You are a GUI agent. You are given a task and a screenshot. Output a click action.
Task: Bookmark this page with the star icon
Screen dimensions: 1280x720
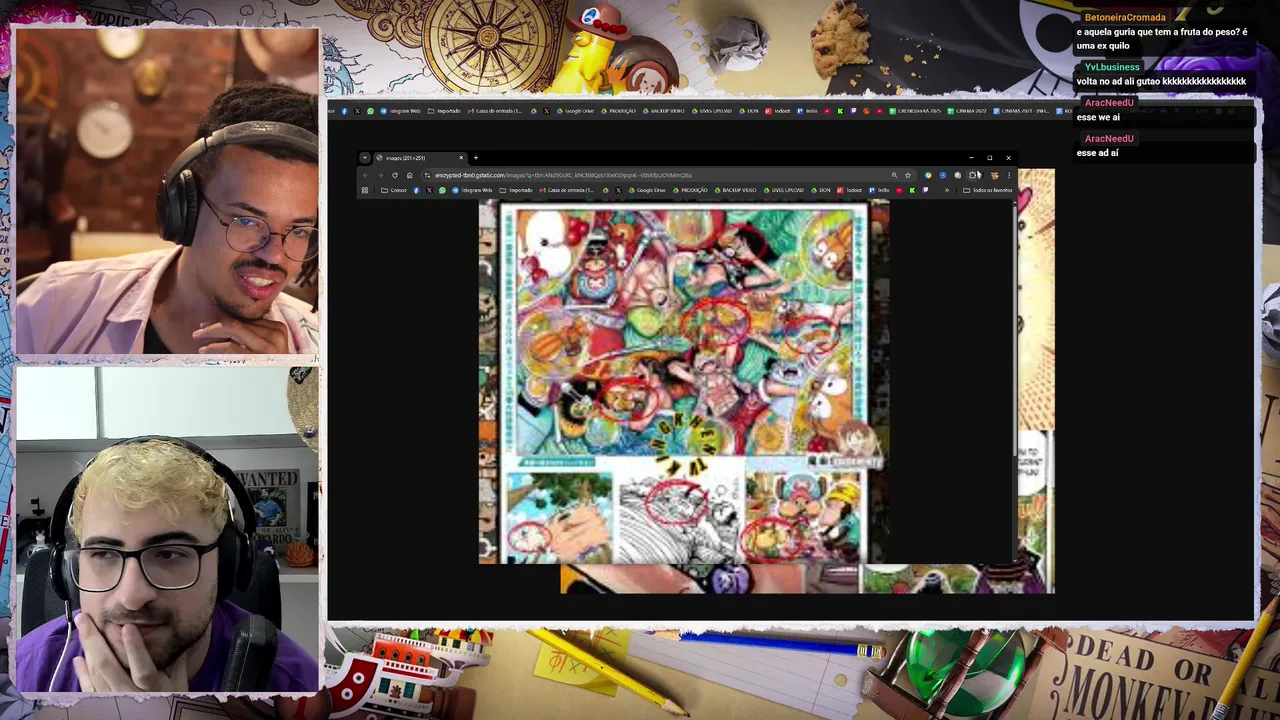coord(908,175)
